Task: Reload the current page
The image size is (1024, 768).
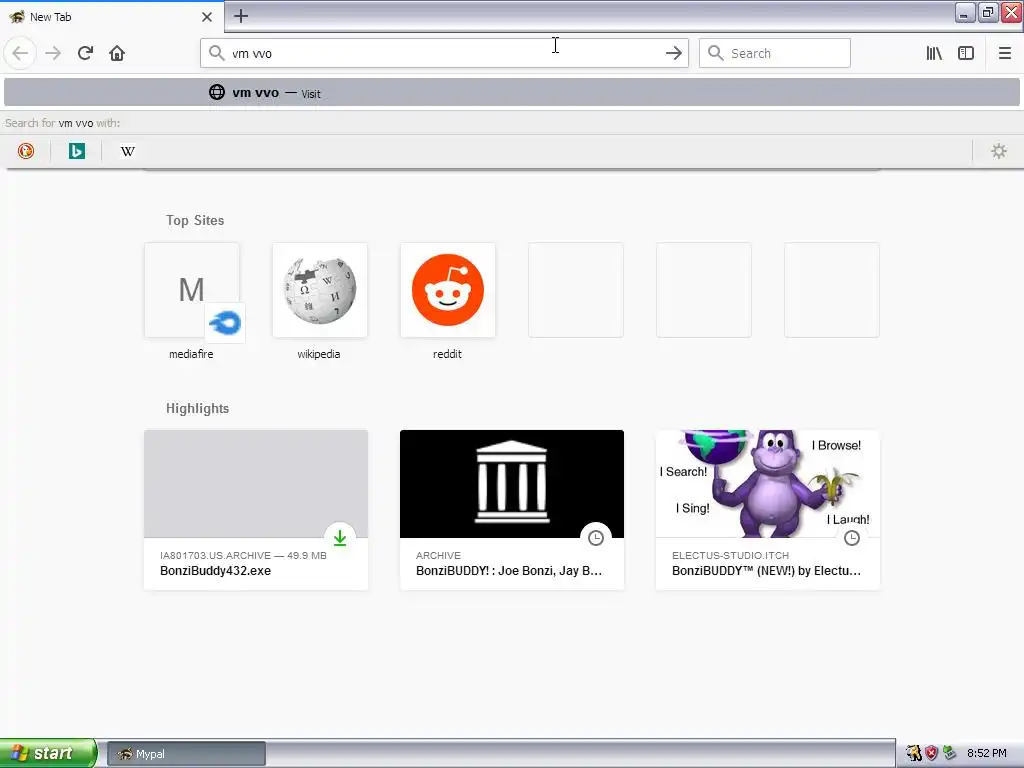Action: 86,53
